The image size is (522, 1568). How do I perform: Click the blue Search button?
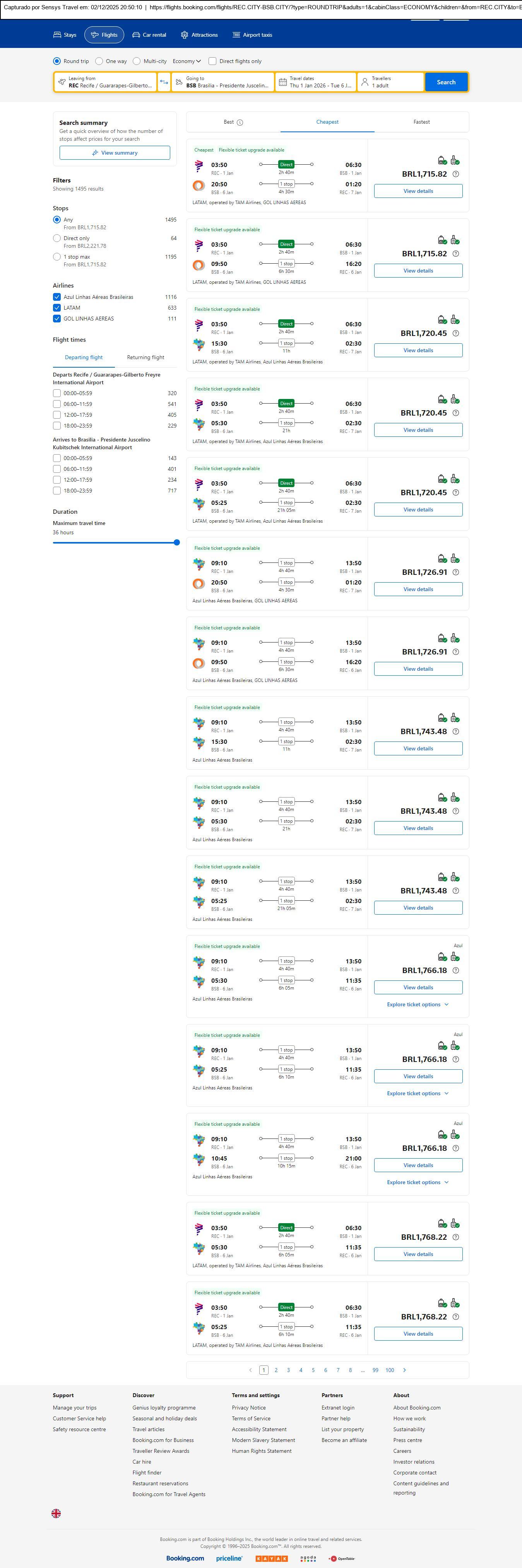446,82
